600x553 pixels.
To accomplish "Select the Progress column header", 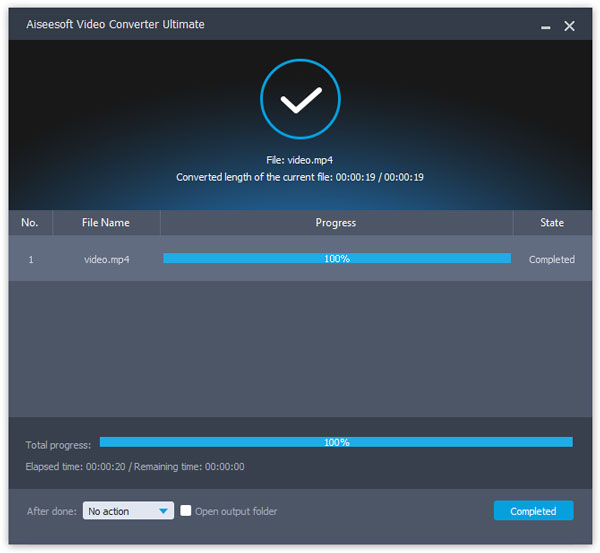I will tap(336, 223).
